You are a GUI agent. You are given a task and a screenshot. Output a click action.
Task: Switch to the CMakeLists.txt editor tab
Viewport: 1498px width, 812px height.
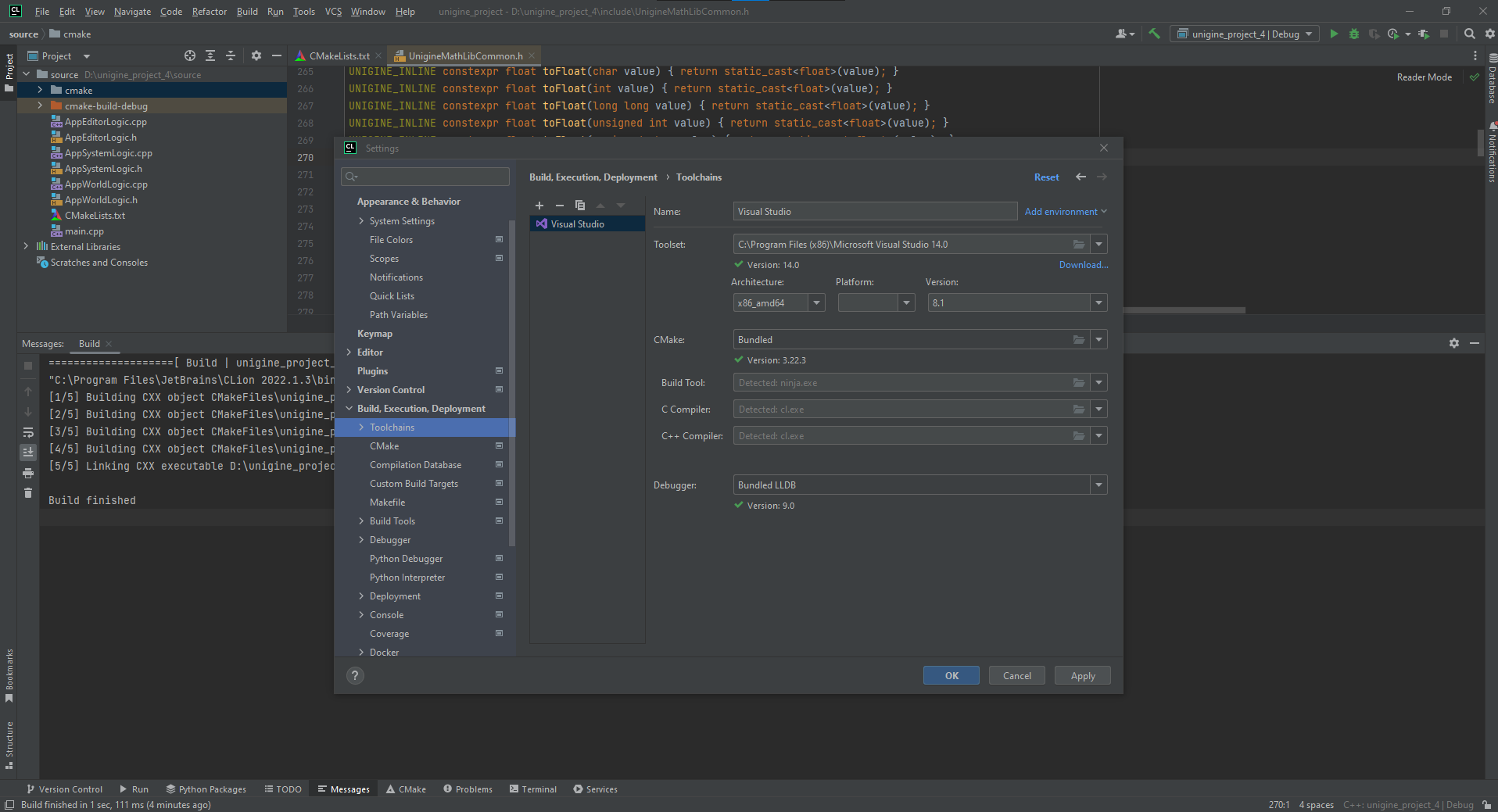click(x=339, y=56)
